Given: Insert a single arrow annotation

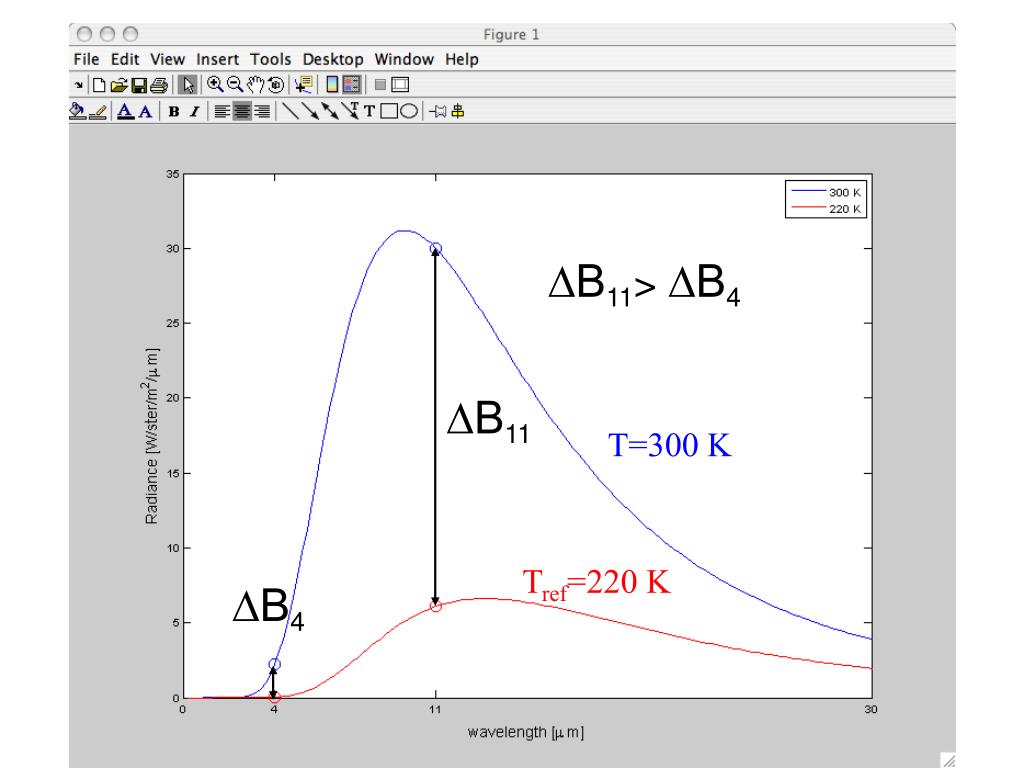Looking at the screenshot, I should point(310,111).
